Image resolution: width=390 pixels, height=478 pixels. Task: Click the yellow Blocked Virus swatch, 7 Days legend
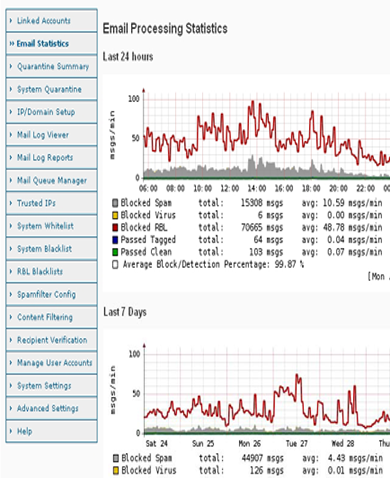pos(116,471)
